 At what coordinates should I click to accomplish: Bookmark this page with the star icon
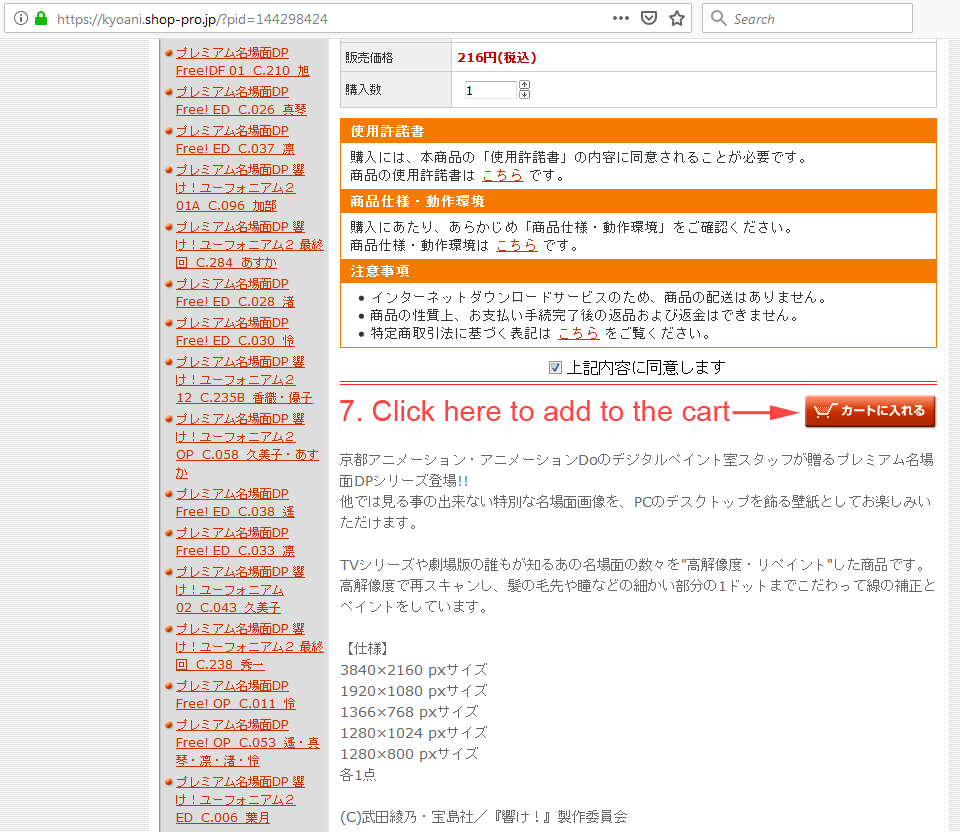click(x=677, y=18)
